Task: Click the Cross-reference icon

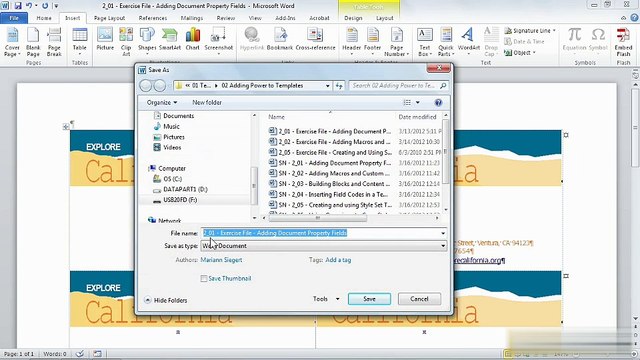Action: (315, 39)
